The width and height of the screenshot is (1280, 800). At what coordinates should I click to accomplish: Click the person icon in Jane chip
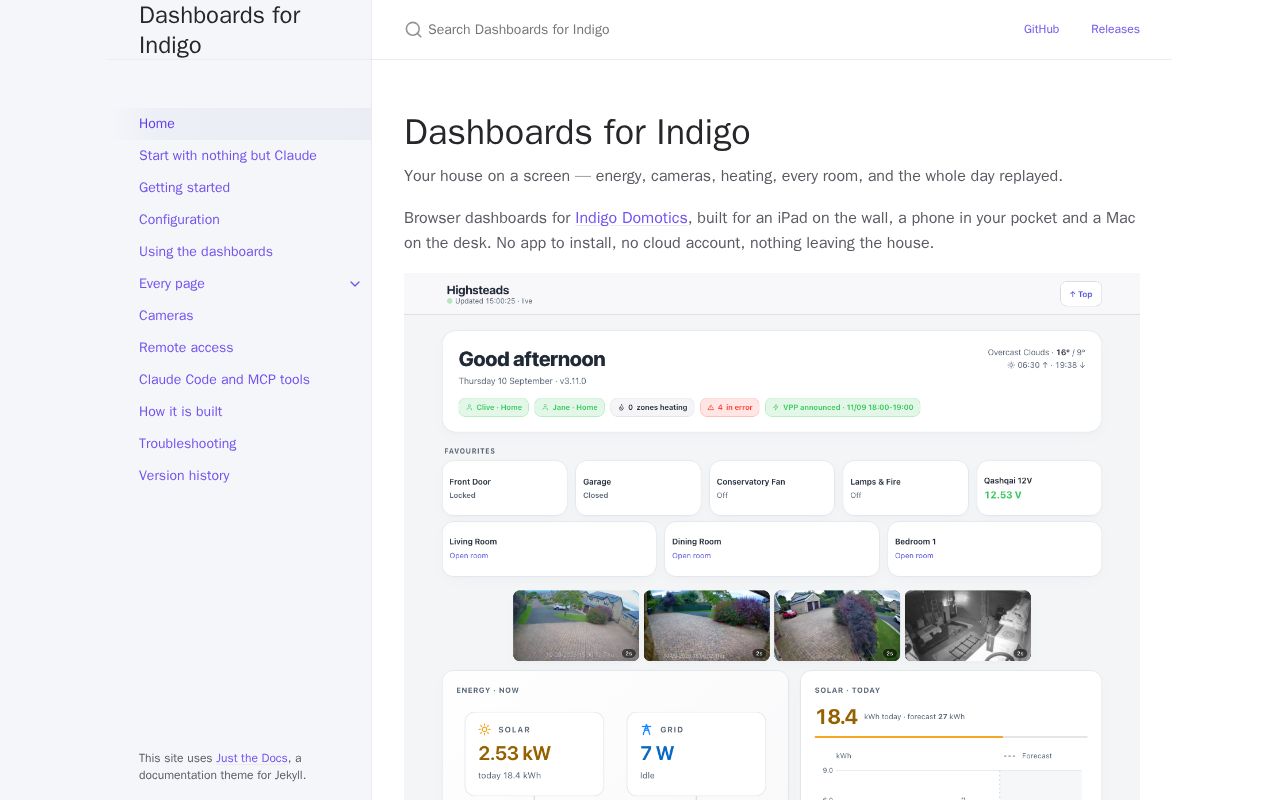(x=544, y=407)
